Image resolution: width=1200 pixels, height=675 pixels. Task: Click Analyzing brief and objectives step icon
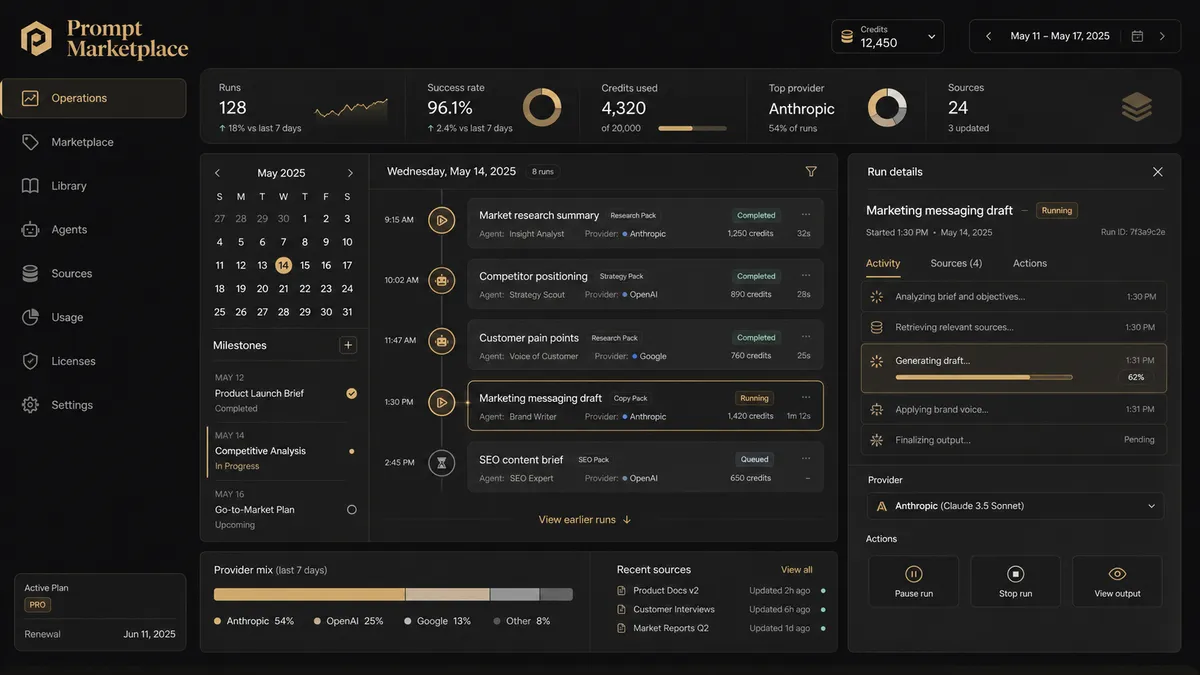click(x=877, y=297)
